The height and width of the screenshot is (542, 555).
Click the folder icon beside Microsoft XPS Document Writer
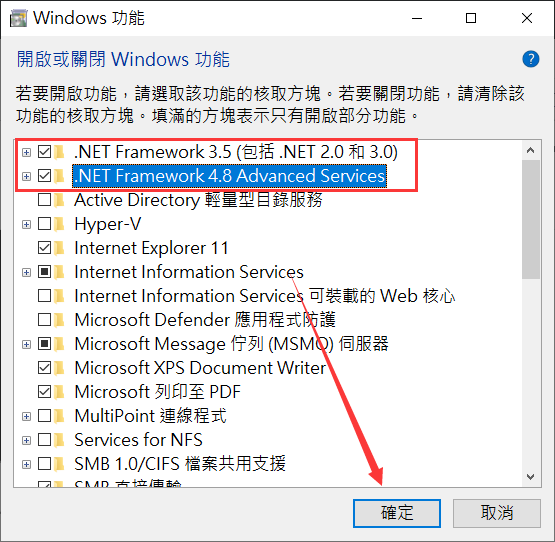pyautogui.click(x=59, y=368)
